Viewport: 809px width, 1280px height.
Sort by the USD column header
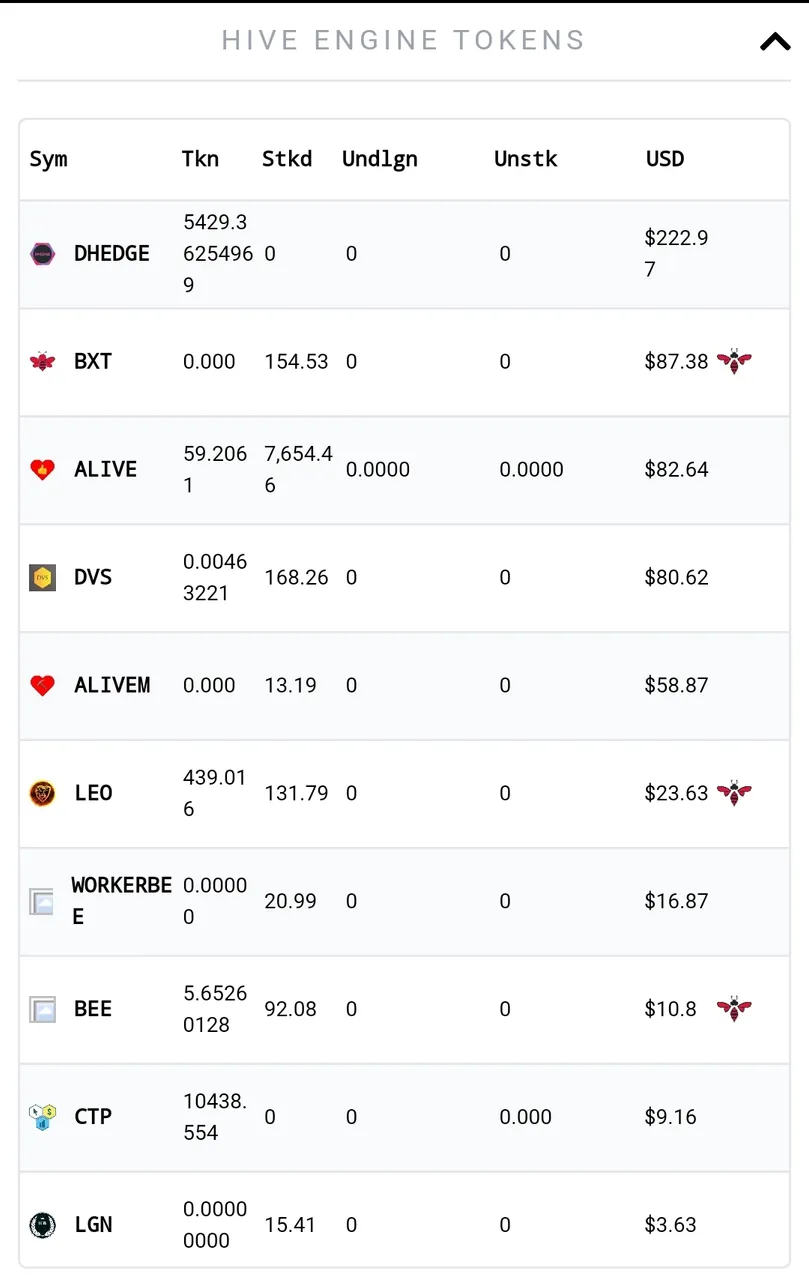665,159
